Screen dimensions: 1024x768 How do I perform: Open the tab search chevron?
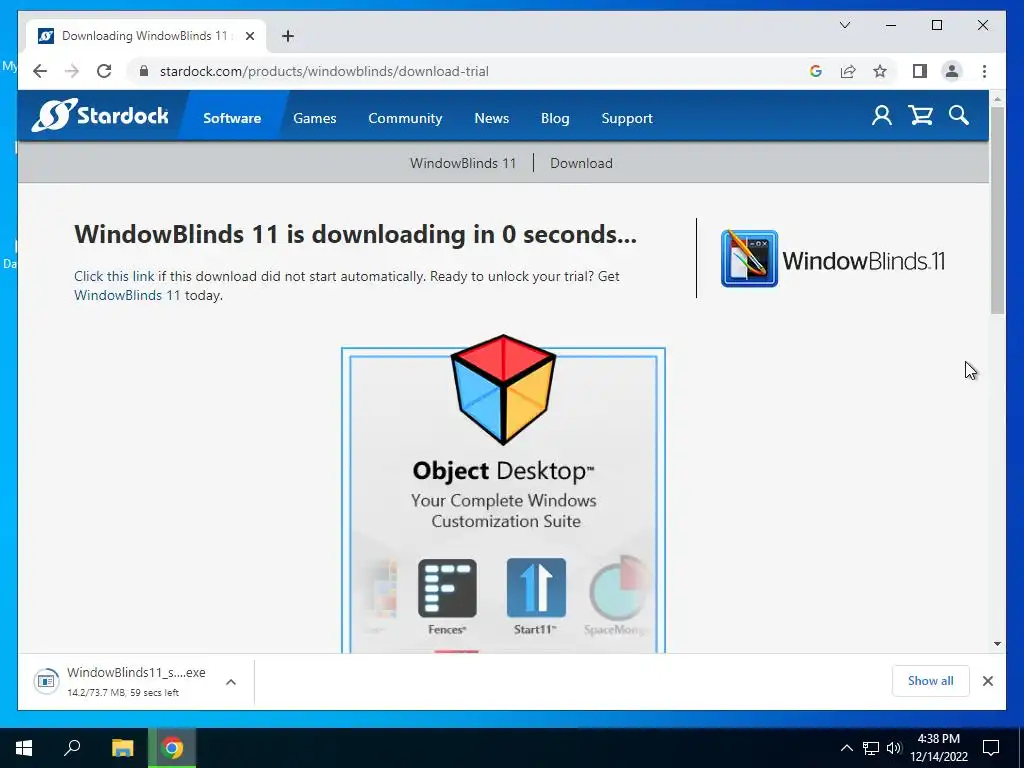(x=844, y=25)
